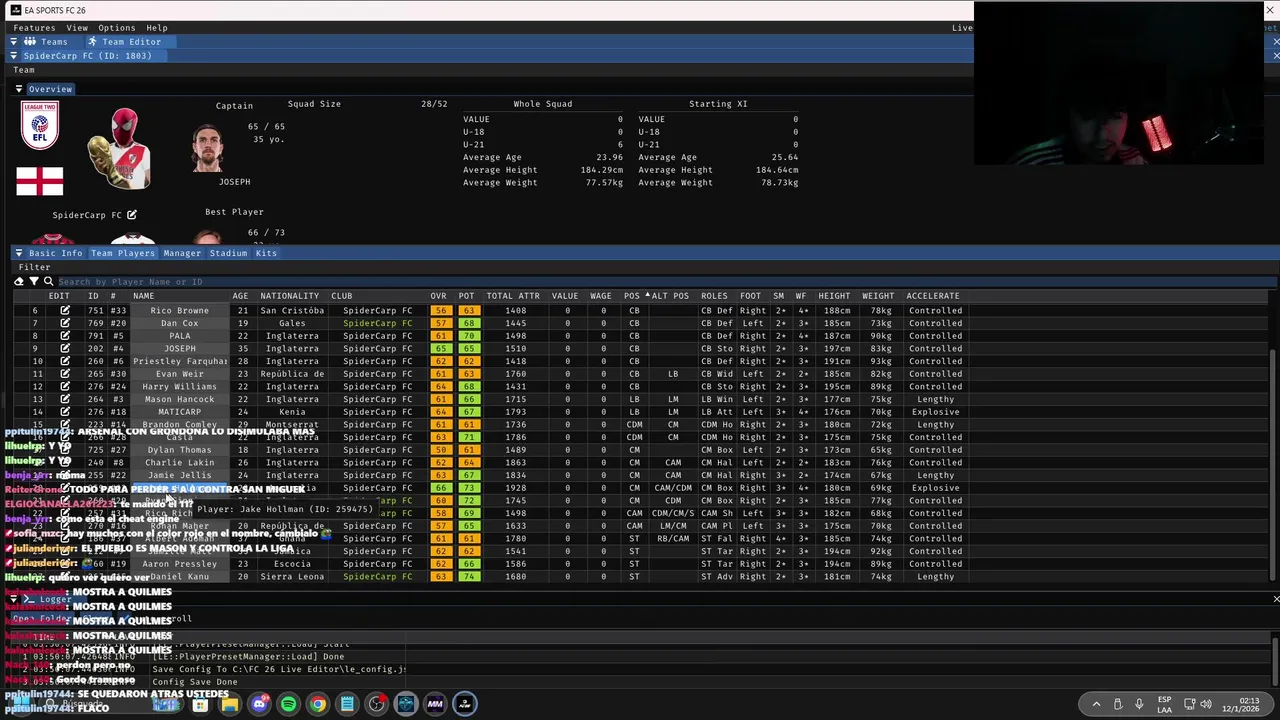Viewport: 1280px width, 720px height.
Task: Select player name Priestley Farquhar
Action: pyautogui.click(x=180, y=362)
